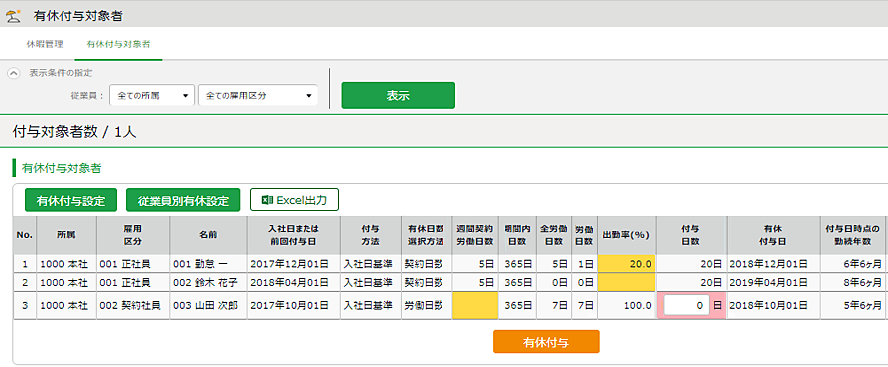888x367 pixels.
Task: Click 有休日数選択方法 column header
Action: pos(426,236)
